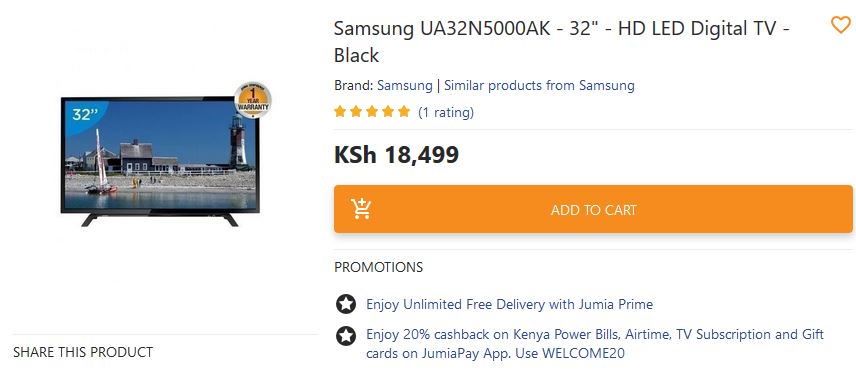
Task: Click the PROMOTIONS section heading
Action: pyautogui.click(x=378, y=267)
